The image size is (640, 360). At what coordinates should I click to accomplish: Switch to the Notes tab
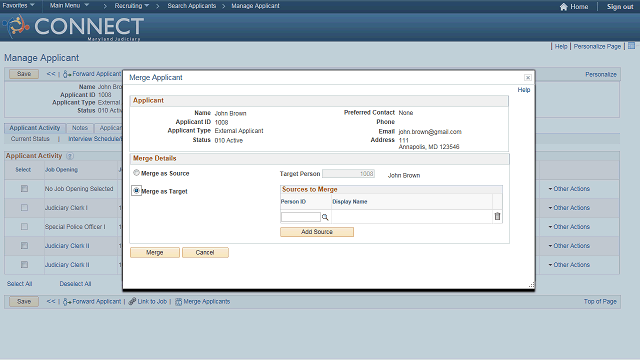tap(80, 128)
